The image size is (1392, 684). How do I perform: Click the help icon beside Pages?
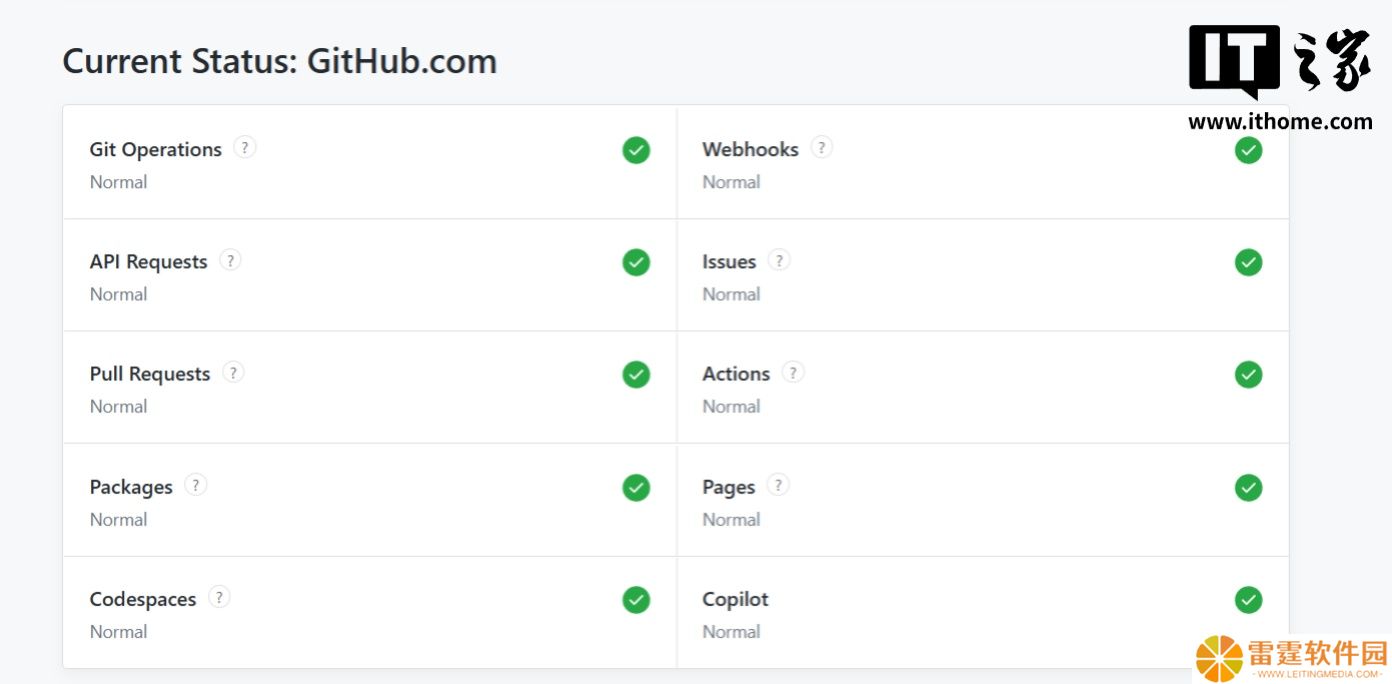click(778, 485)
